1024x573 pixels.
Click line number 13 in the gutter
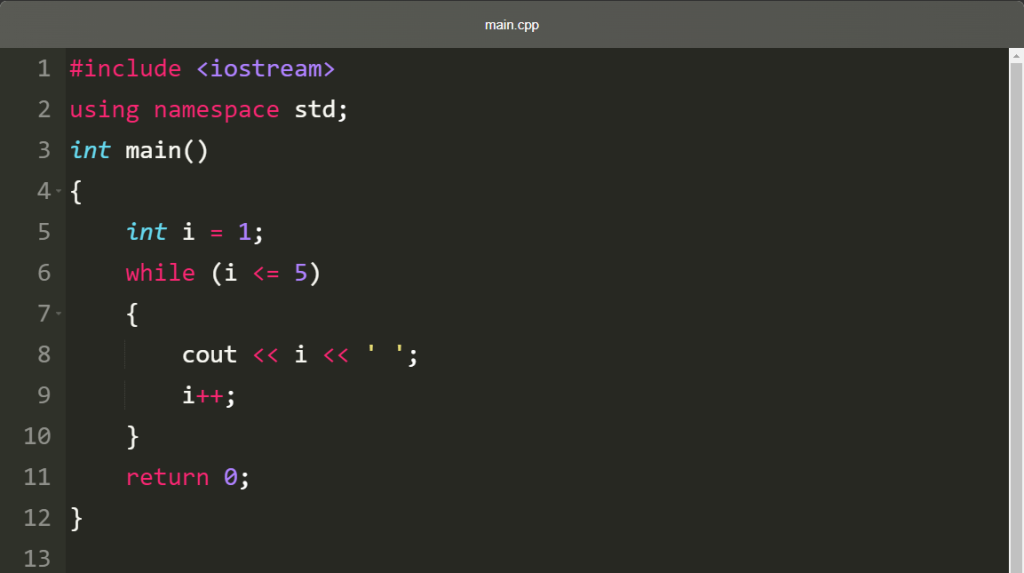(x=37, y=559)
